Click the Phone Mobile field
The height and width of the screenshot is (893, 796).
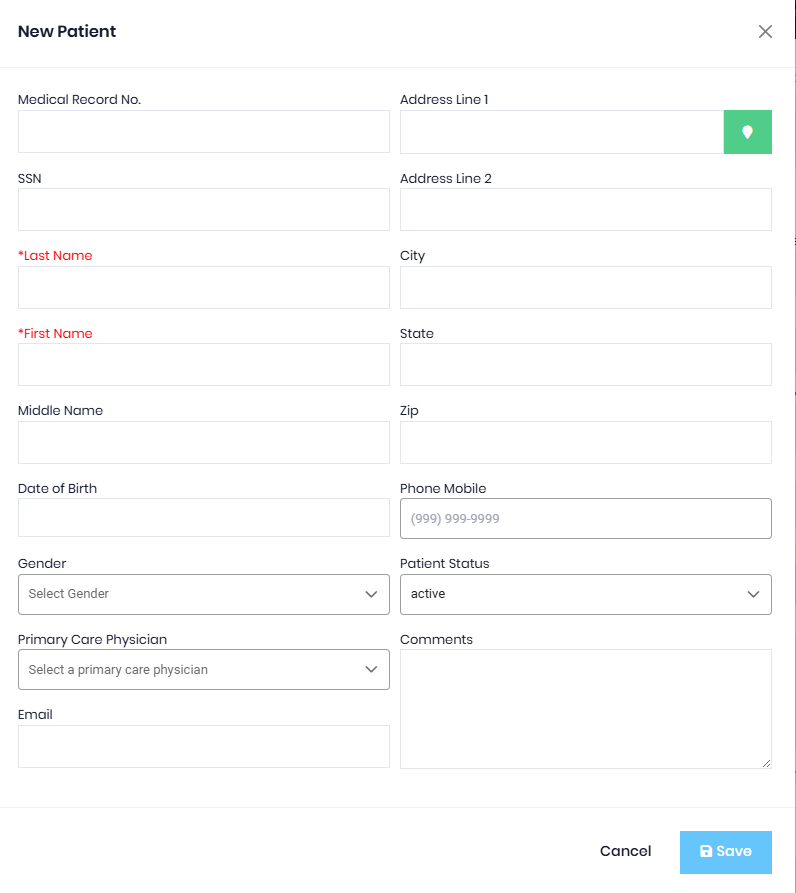(x=586, y=519)
